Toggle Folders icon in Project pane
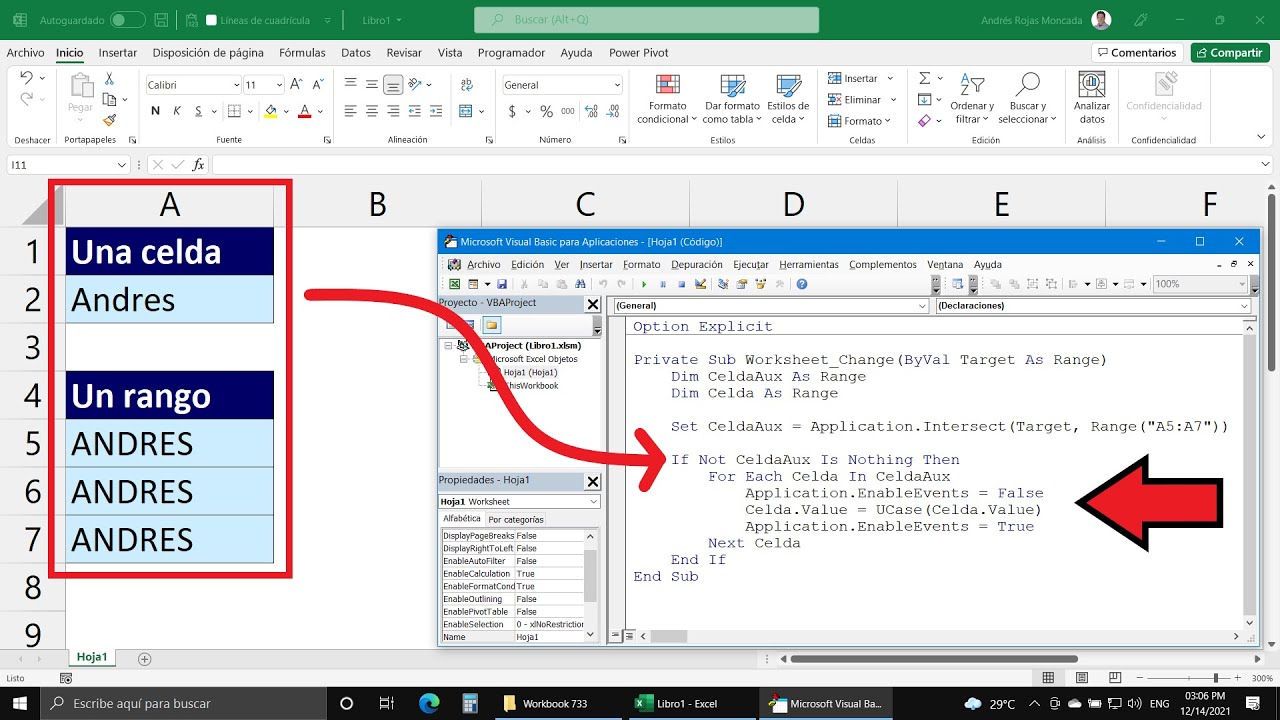1280x720 pixels. tap(492, 325)
